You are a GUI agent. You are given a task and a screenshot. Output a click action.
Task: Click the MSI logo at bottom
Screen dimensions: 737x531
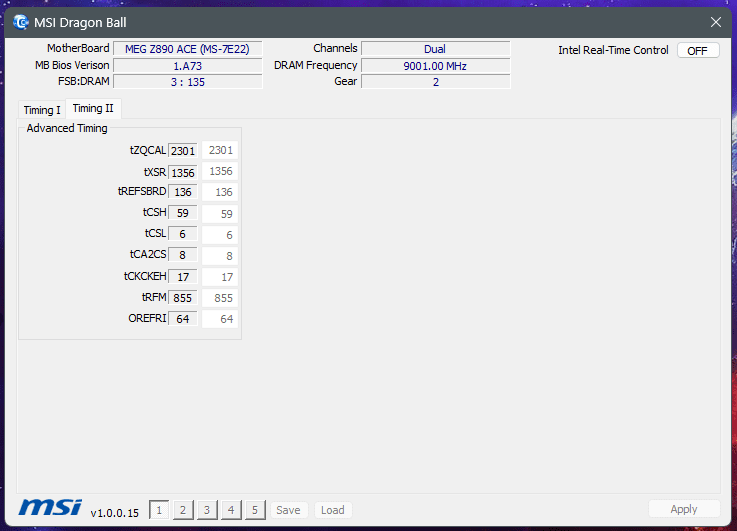tap(50, 508)
